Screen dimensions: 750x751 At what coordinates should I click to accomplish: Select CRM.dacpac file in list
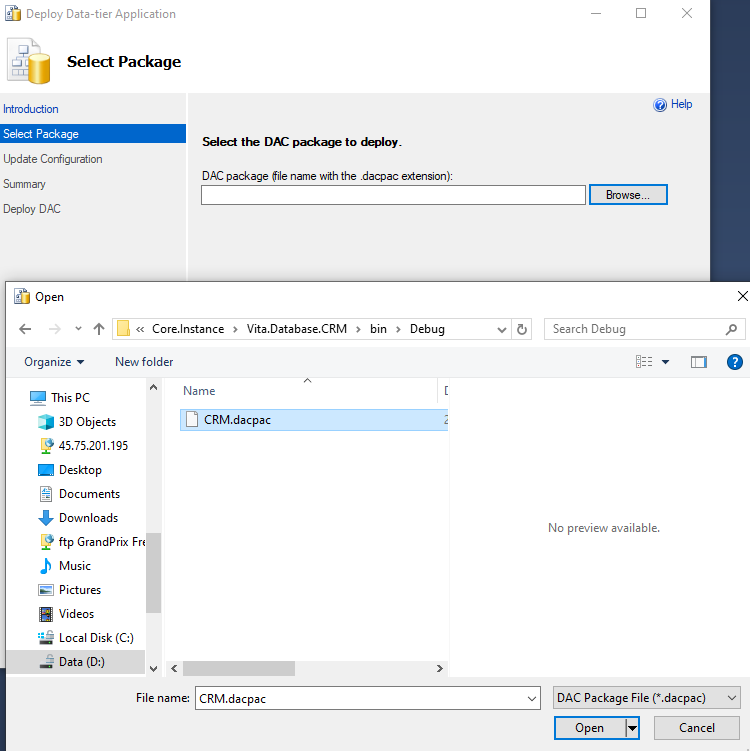click(x=237, y=420)
